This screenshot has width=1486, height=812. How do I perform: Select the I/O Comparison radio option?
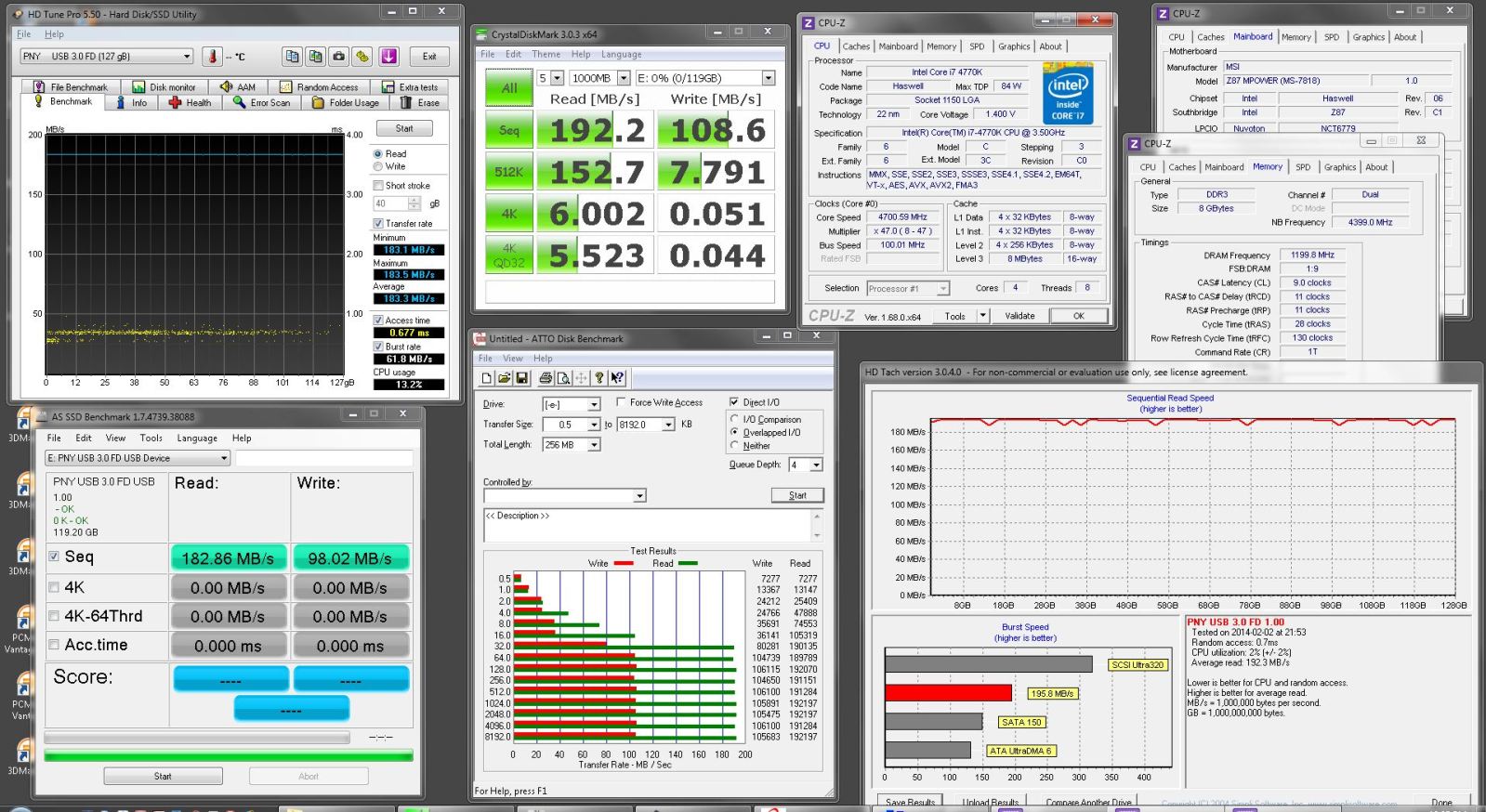734,420
